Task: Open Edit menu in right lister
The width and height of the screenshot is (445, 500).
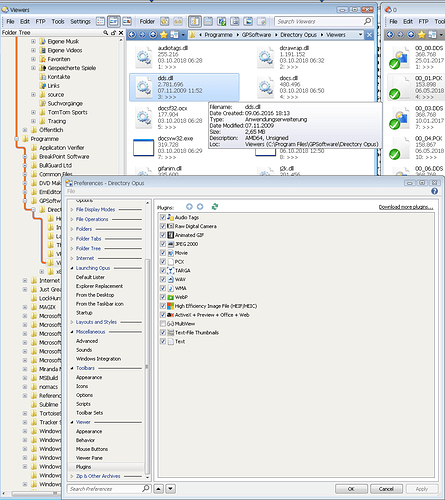Action: tap(408, 21)
